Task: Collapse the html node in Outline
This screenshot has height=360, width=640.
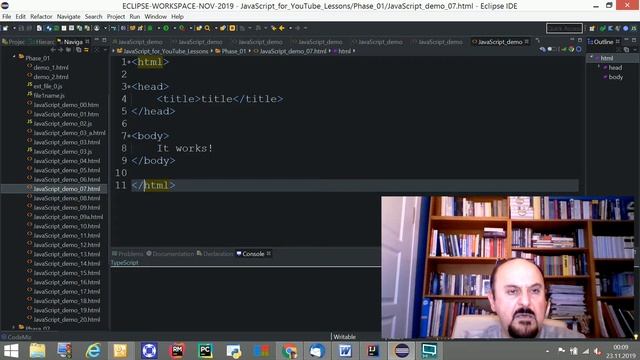Action: 591,58
